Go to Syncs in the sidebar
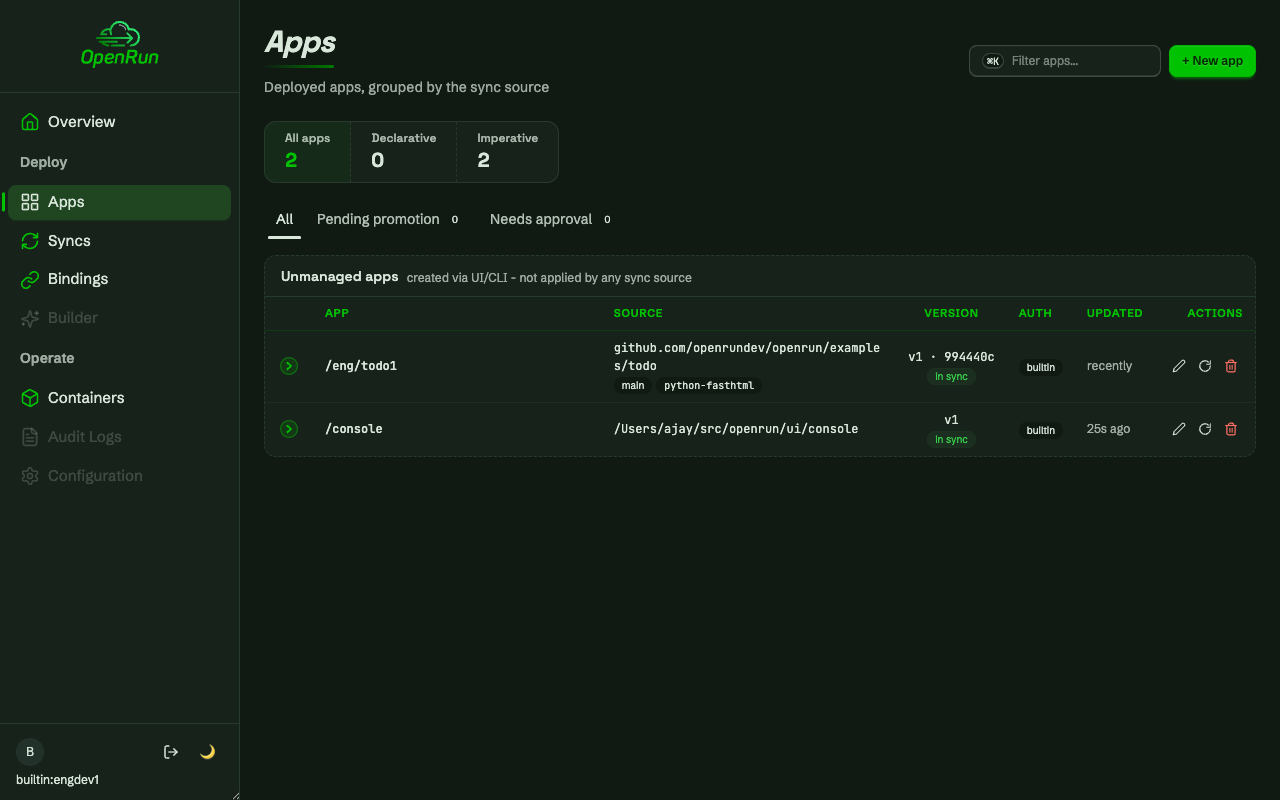The width and height of the screenshot is (1280, 800). pyautogui.click(x=119, y=241)
